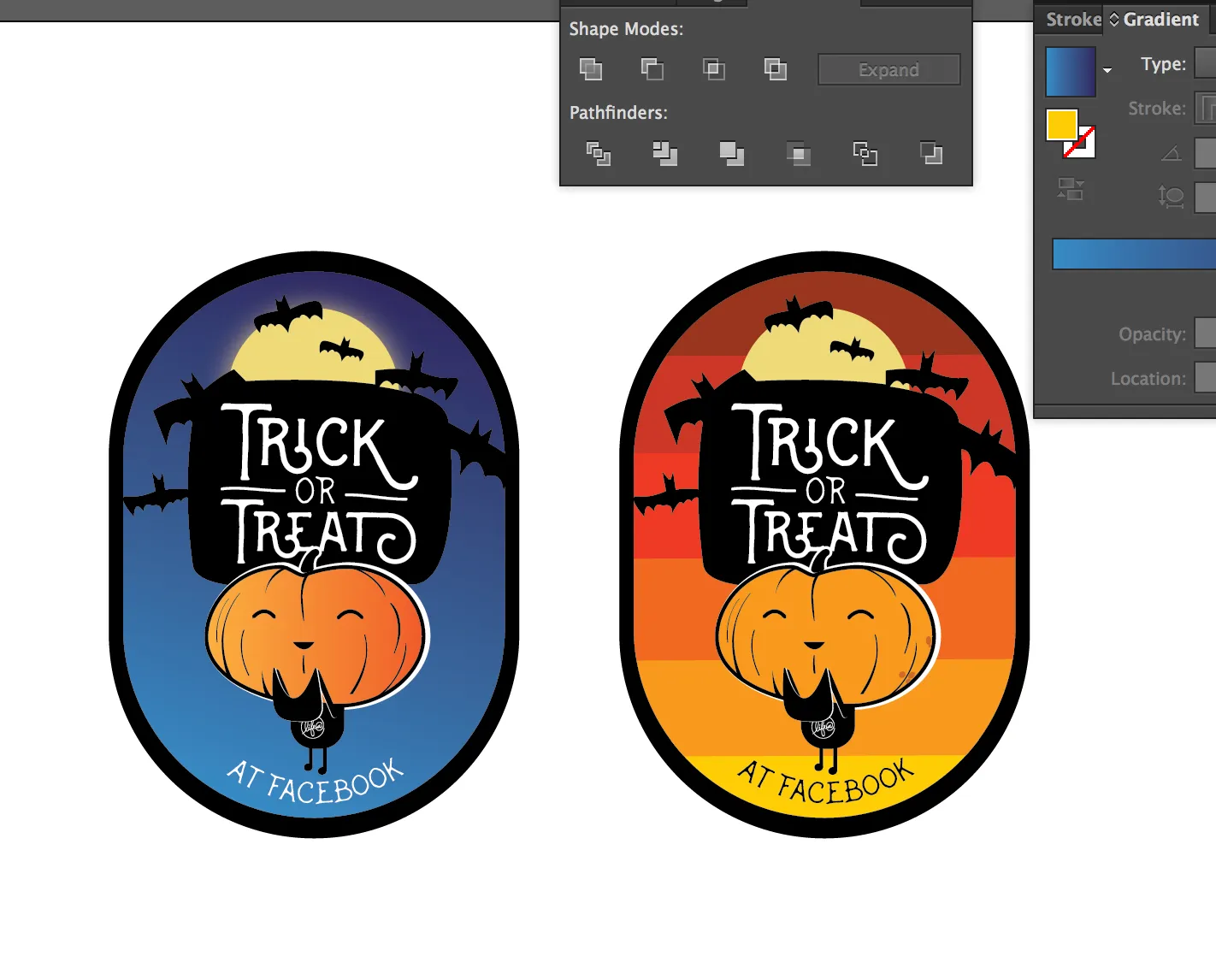Click the Merge pathfinder icon

pos(732,154)
